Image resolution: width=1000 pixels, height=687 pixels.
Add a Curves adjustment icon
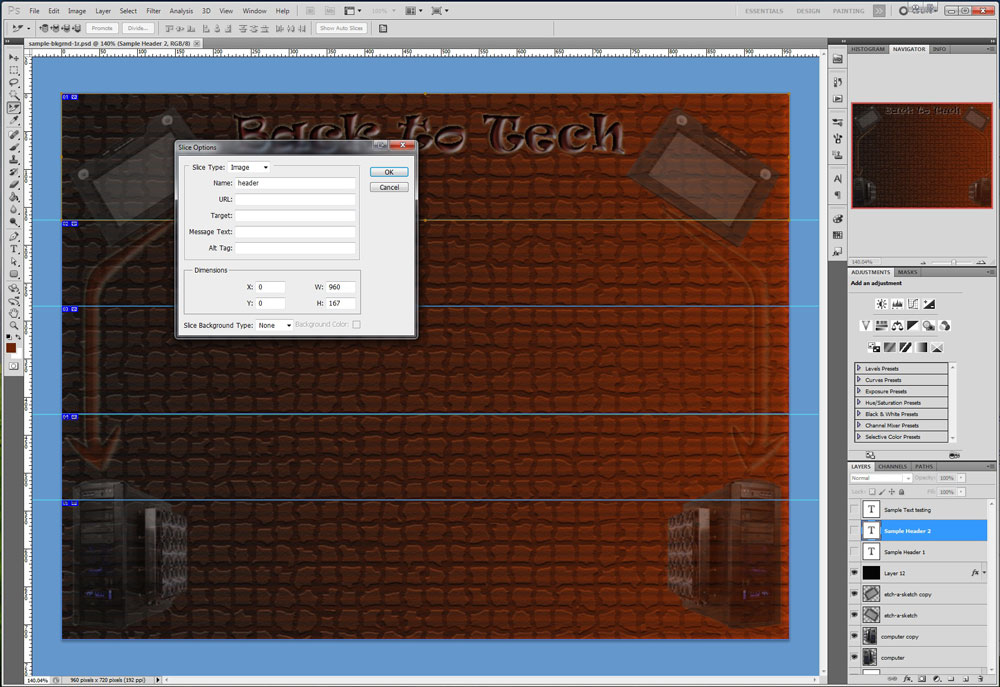coord(913,304)
